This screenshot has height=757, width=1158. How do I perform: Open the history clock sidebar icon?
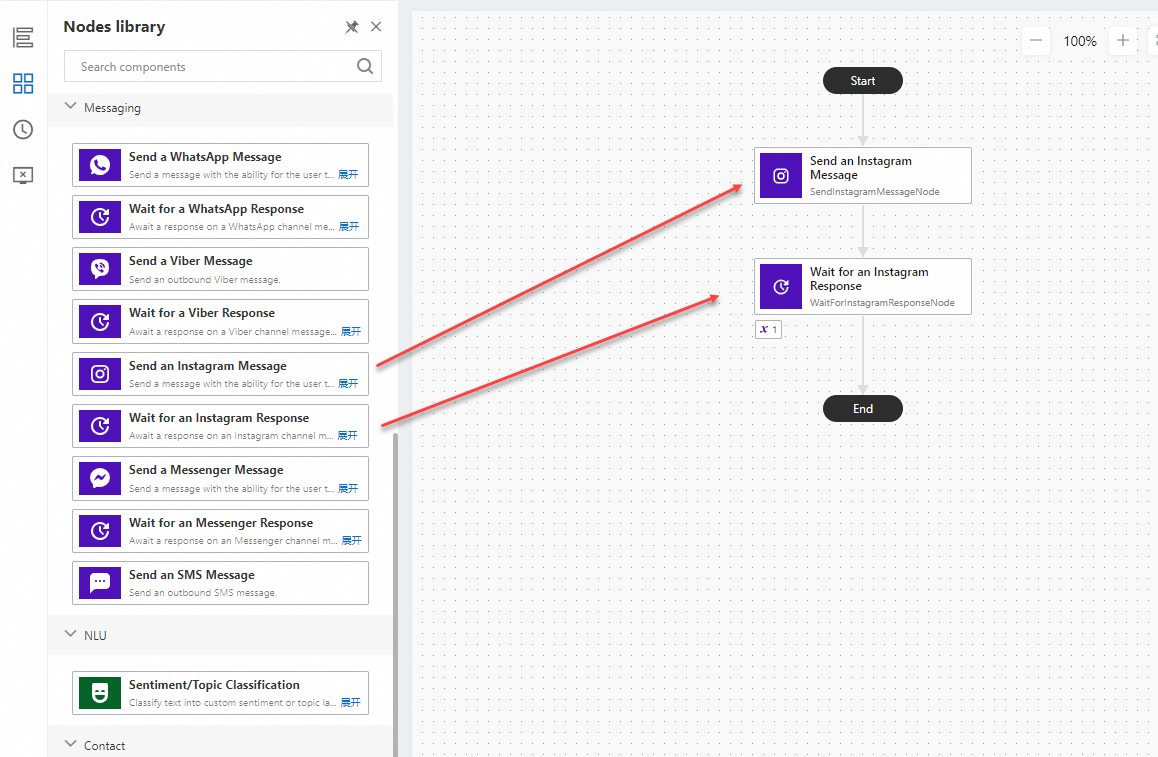point(23,129)
